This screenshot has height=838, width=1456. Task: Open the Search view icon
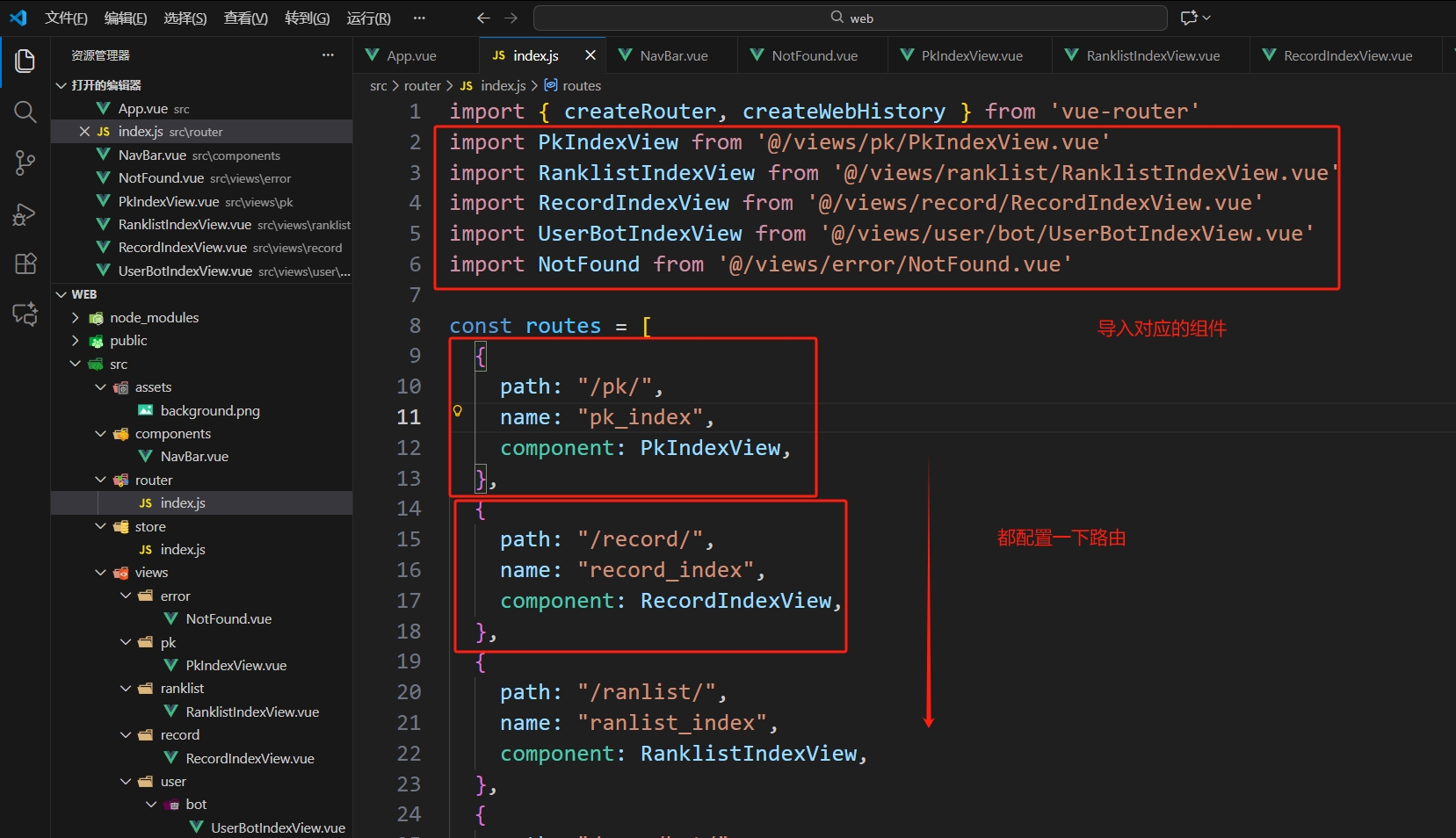point(25,112)
